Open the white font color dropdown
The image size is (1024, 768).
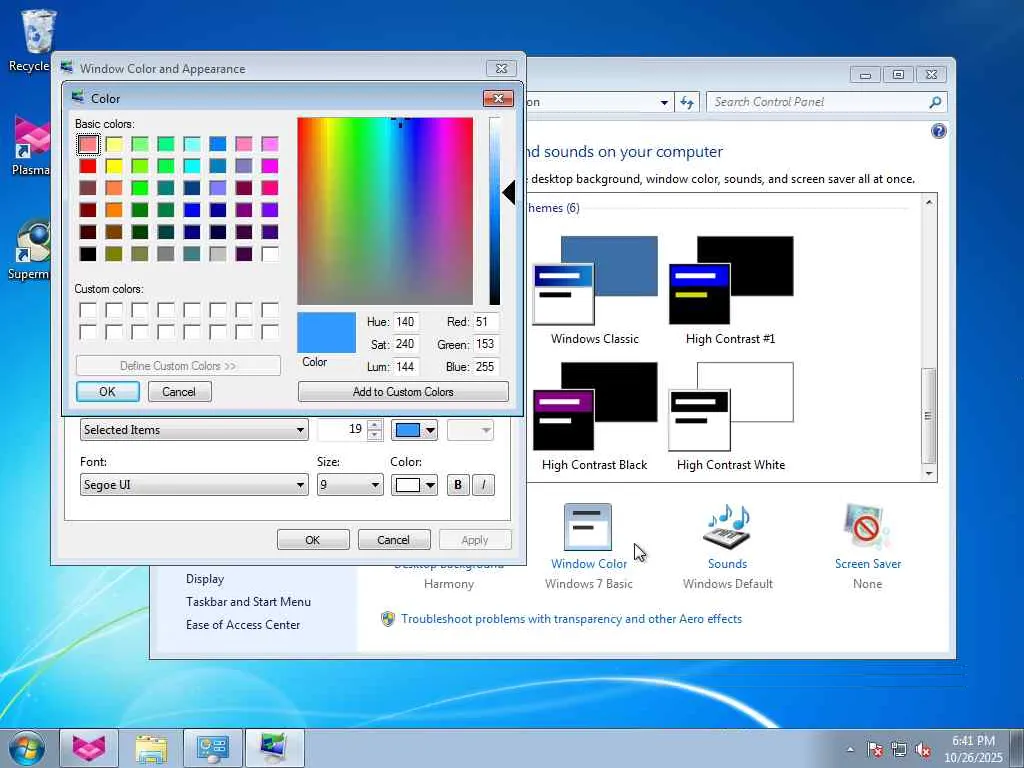[x=415, y=485]
